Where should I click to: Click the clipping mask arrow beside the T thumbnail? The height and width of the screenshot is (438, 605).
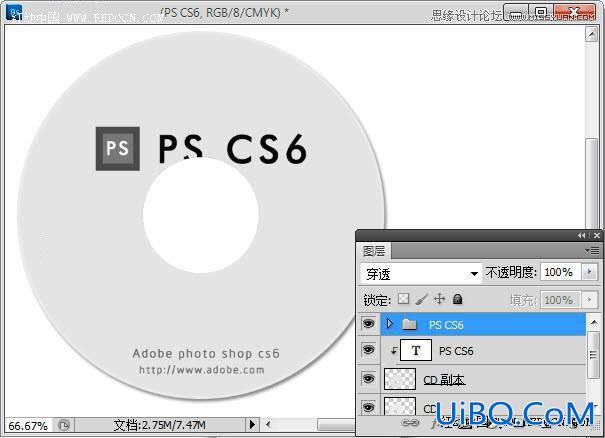click(x=394, y=351)
